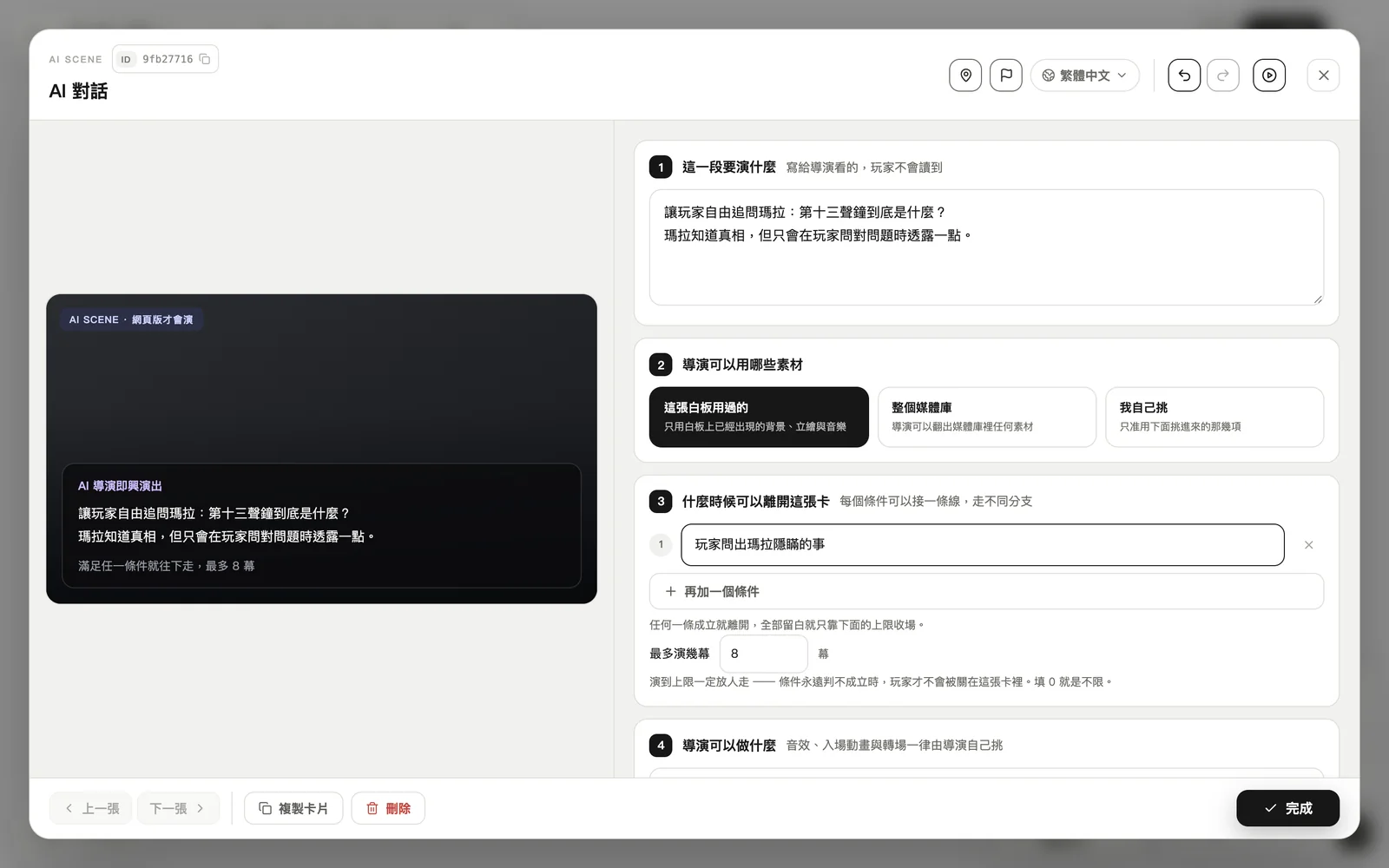Click the textarea resize handle corner
1389x868 pixels.
click(x=1318, y=299)
